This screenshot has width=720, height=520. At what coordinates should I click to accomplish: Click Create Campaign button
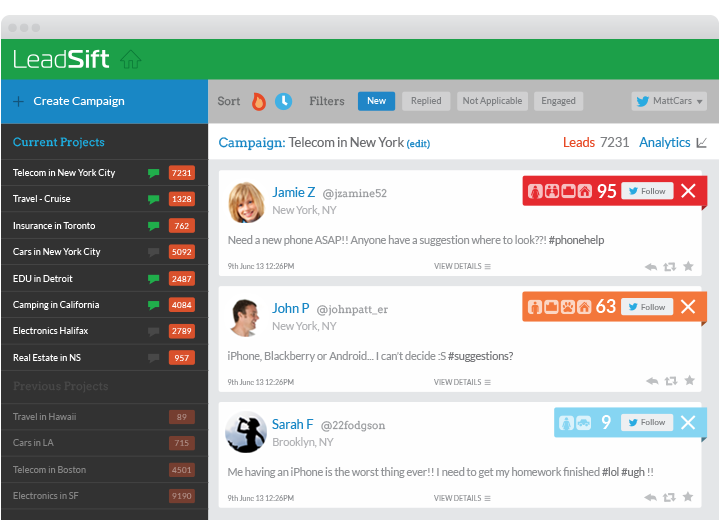(x=105, y=102)
